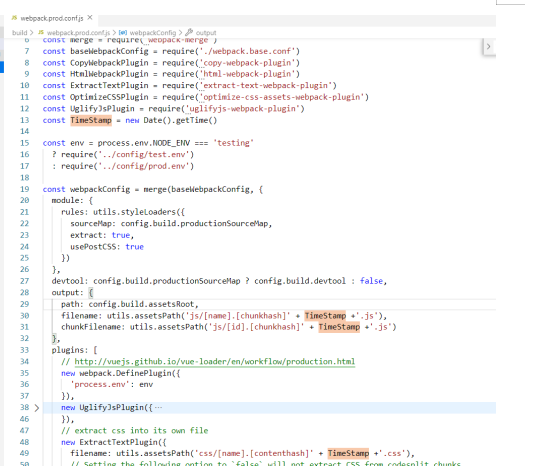Image resolution: width=557 pixels, height=476 pixels.
Task: Click 'copy-webpack-plugin' string on line 8
Action: (248, 63)
